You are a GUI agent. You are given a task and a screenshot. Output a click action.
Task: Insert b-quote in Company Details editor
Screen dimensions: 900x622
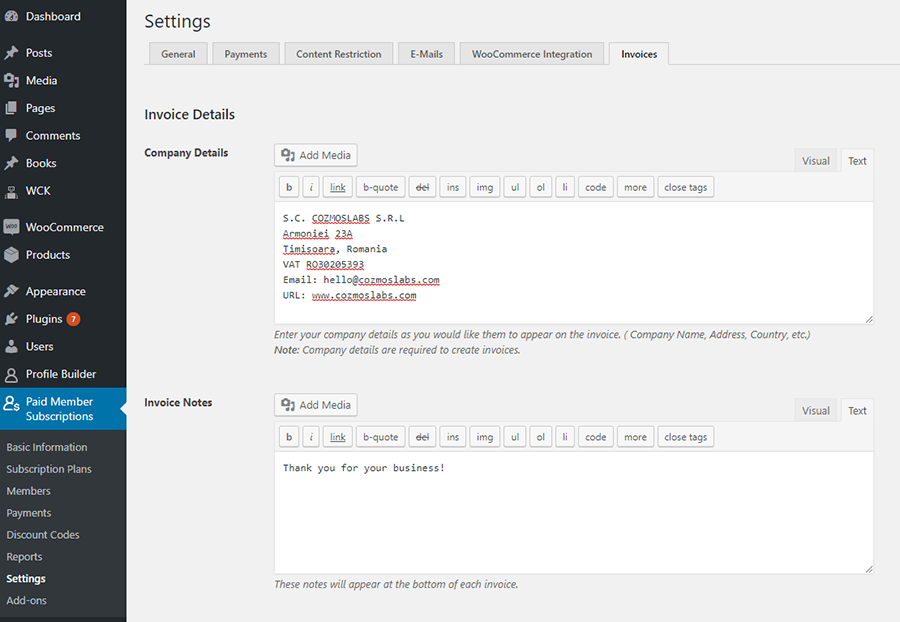click(381, 187)
